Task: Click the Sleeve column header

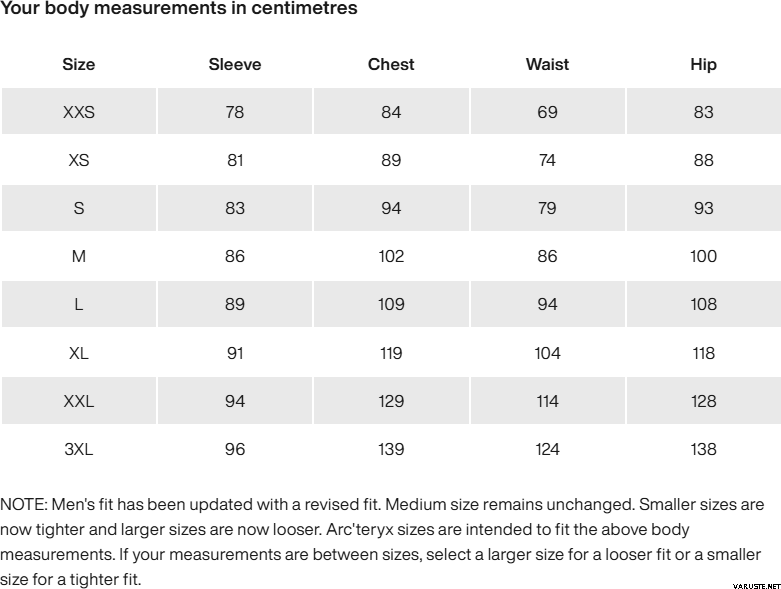Action: pyautogui.click(x=235, y=64)
